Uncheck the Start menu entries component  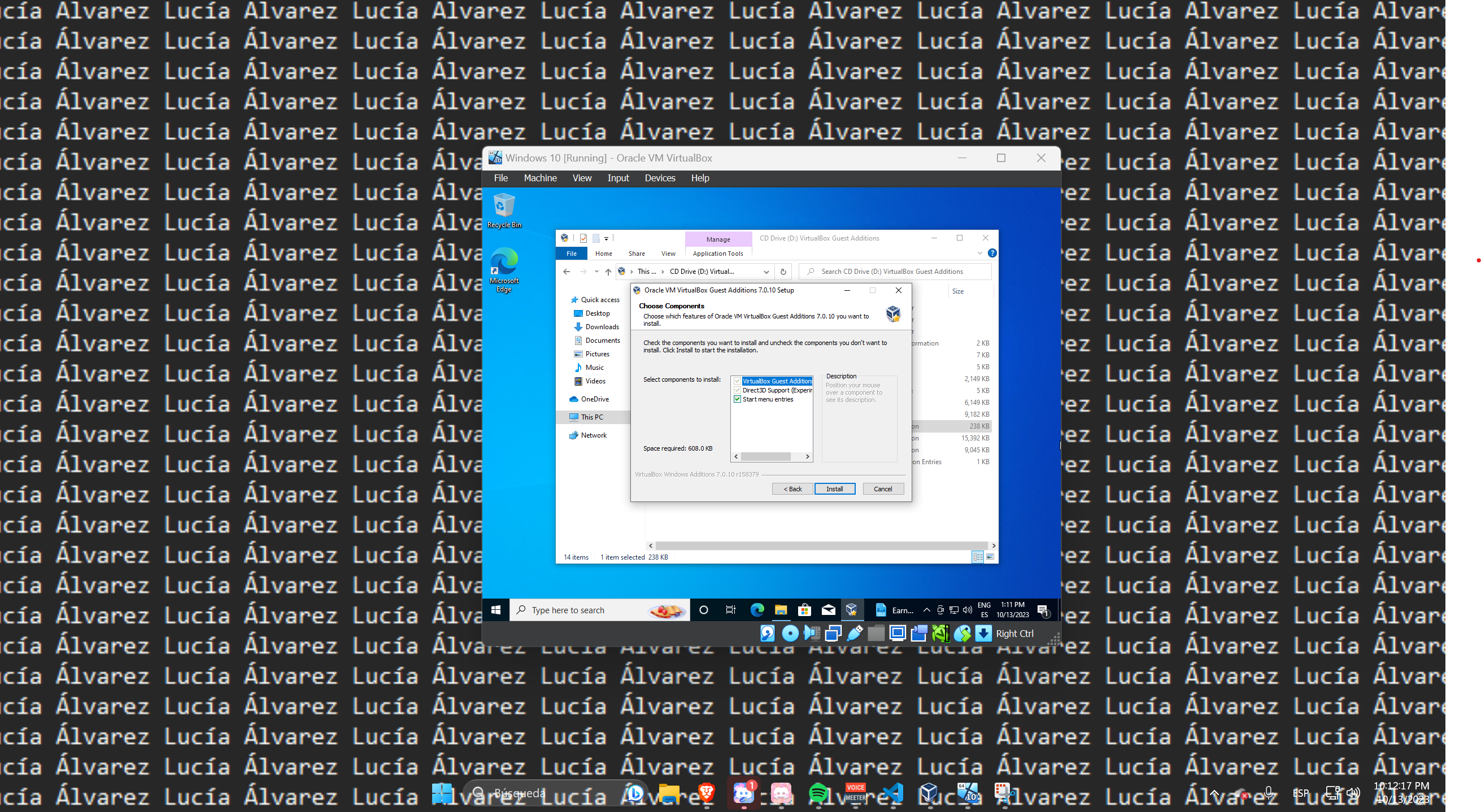pos(738,399)
